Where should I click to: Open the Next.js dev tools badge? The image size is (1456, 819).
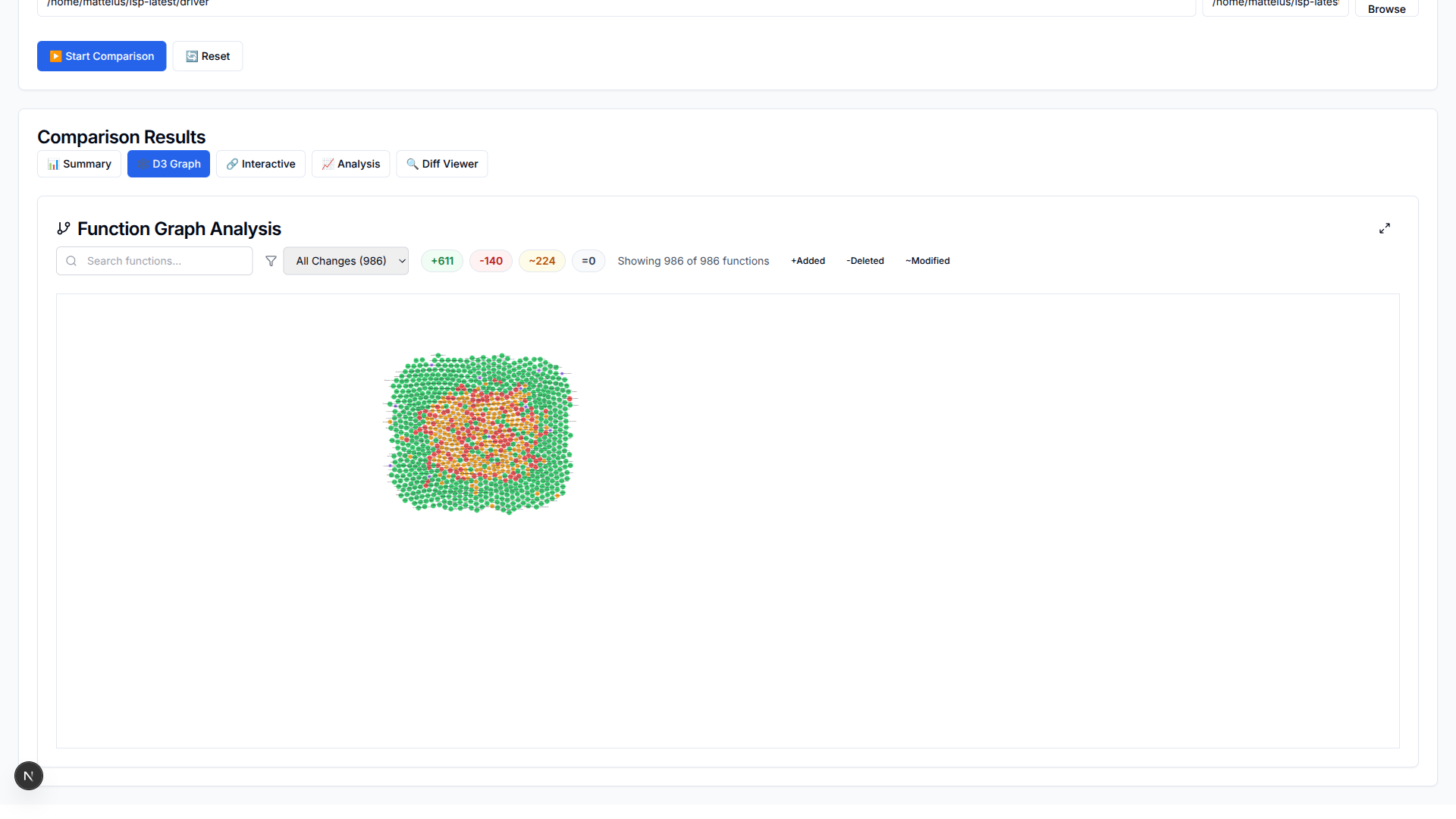[x=29, y=776]
